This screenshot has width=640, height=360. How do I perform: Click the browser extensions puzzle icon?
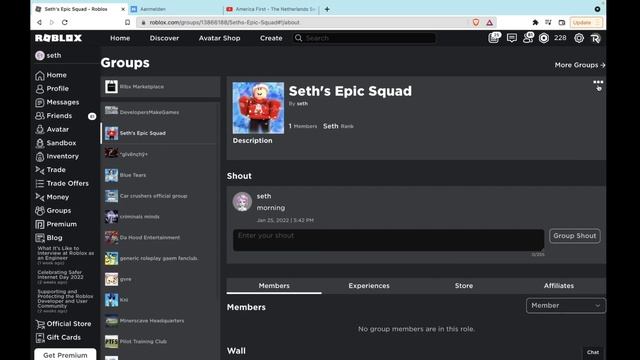[x=535, y=22]
